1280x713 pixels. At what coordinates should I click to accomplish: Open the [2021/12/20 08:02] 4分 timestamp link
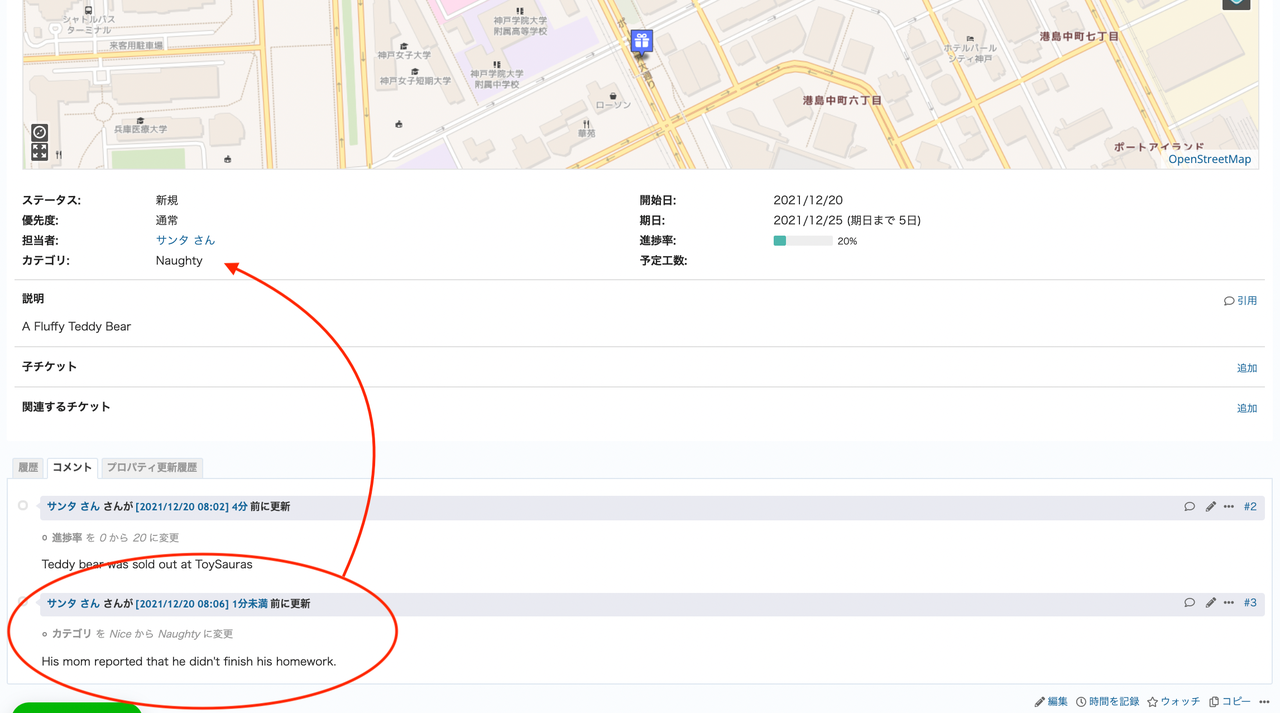tap(191, 507)
